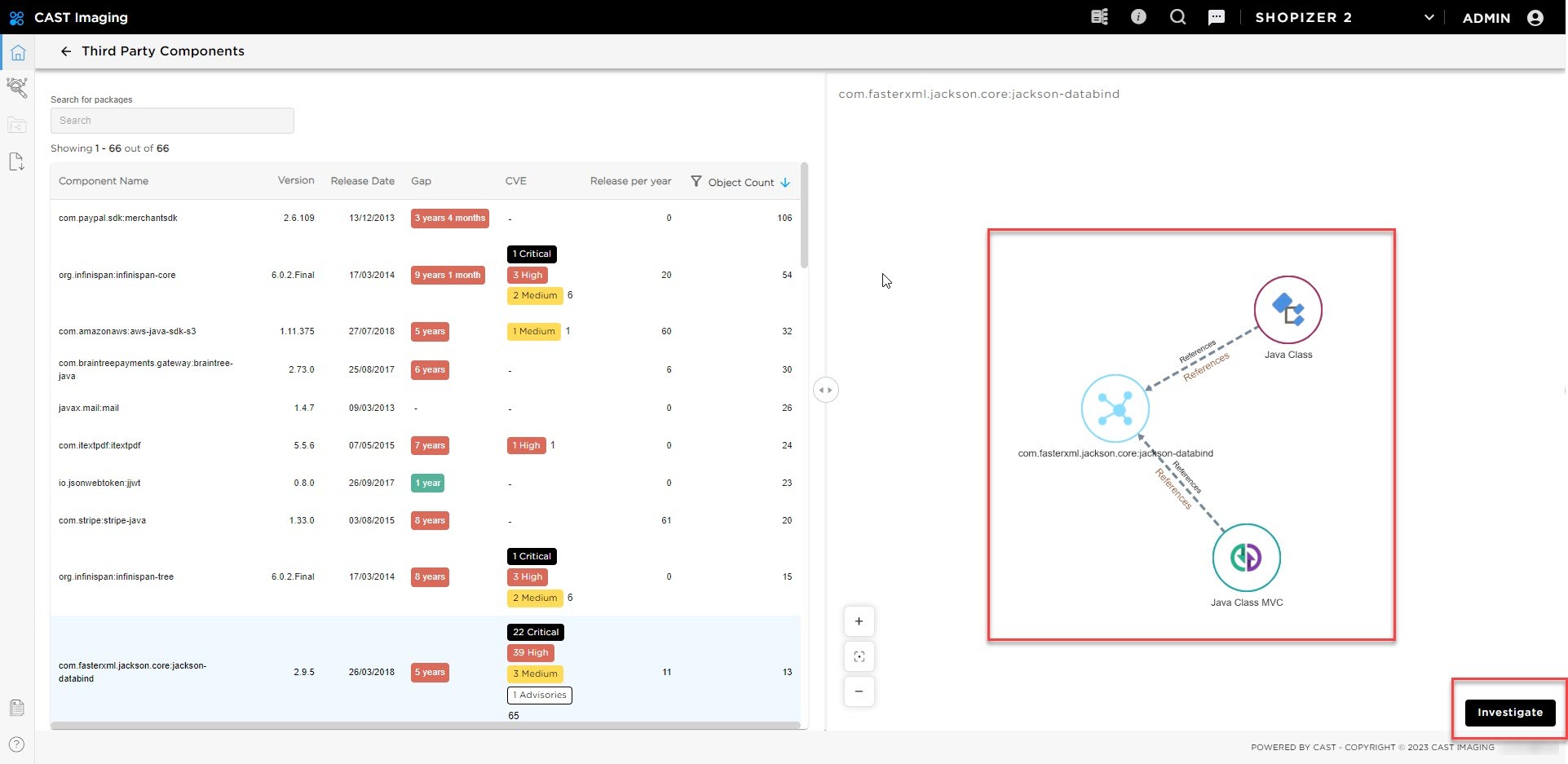Click the zoom in plus button
This screenshot has width=1568, height=764.
click(x=859, y=621)
